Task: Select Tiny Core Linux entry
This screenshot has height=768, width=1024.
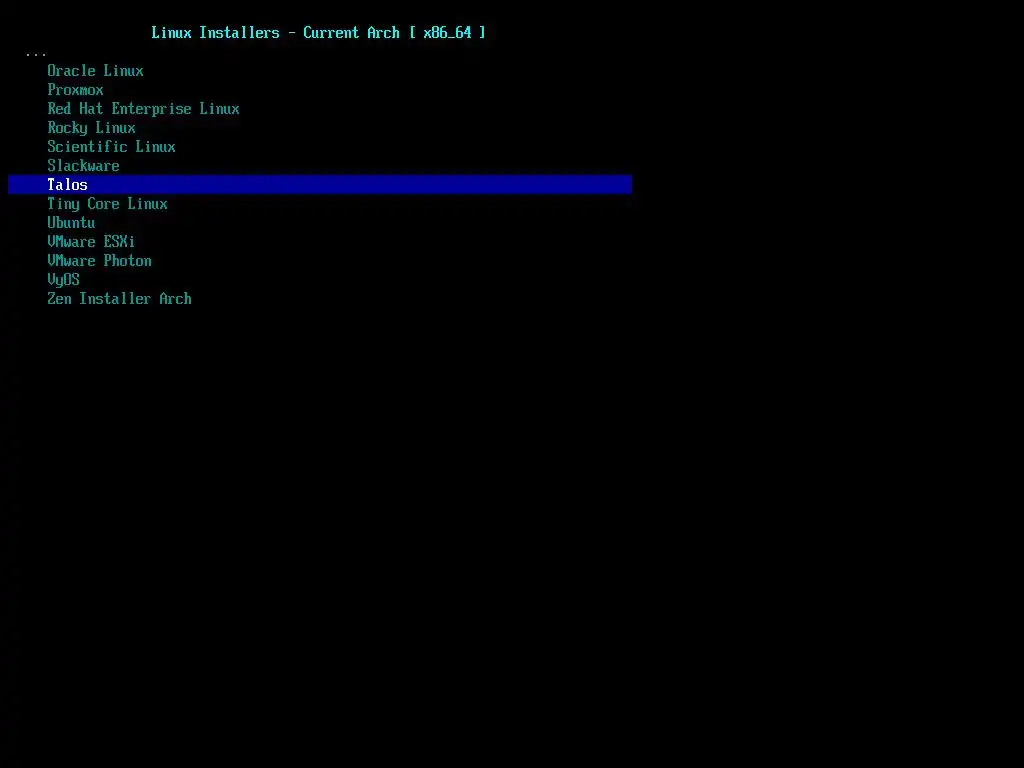Action: point(107,204)
